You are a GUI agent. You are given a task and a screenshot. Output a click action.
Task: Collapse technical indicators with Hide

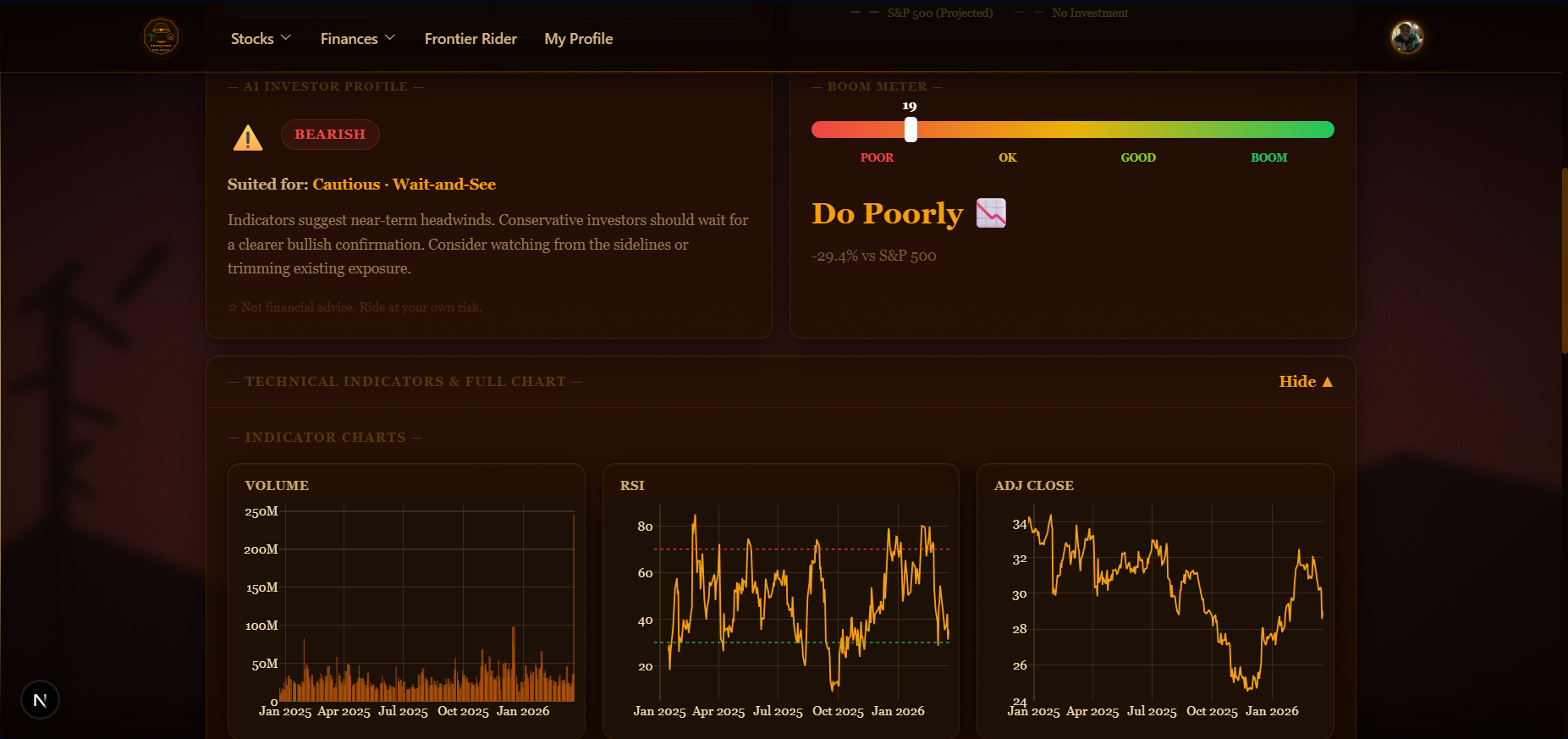[x=1306, y=382]
